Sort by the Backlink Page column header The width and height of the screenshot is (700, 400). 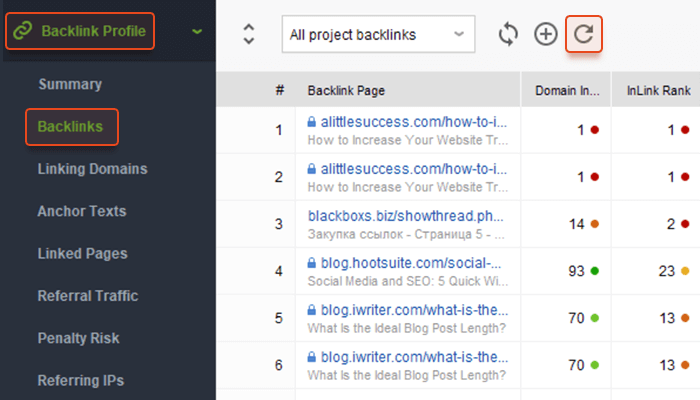[x=346, y=91]
